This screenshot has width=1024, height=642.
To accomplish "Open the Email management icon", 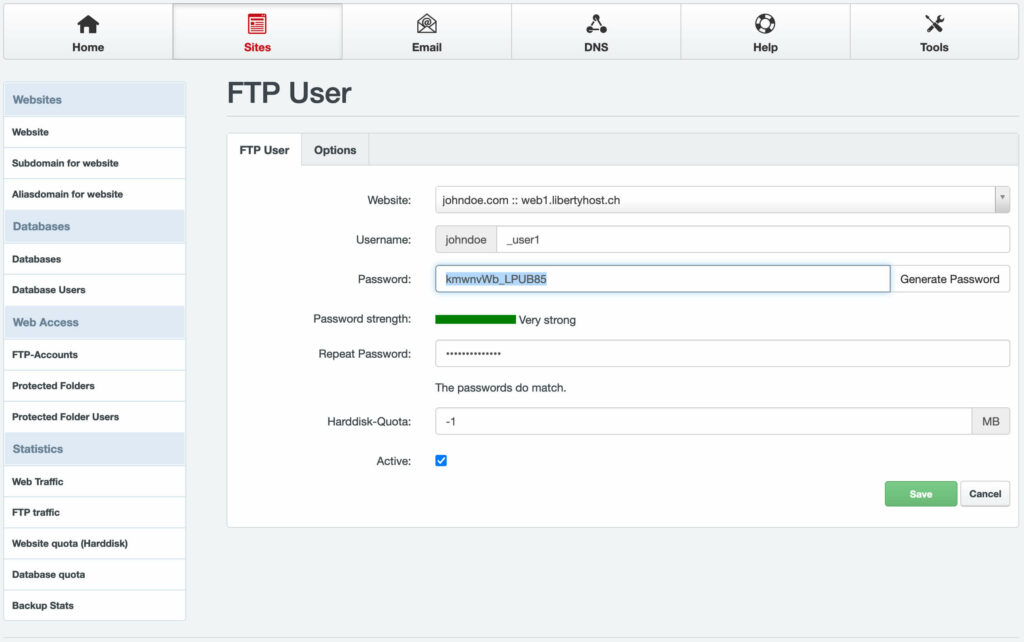I will pos(427,30).
